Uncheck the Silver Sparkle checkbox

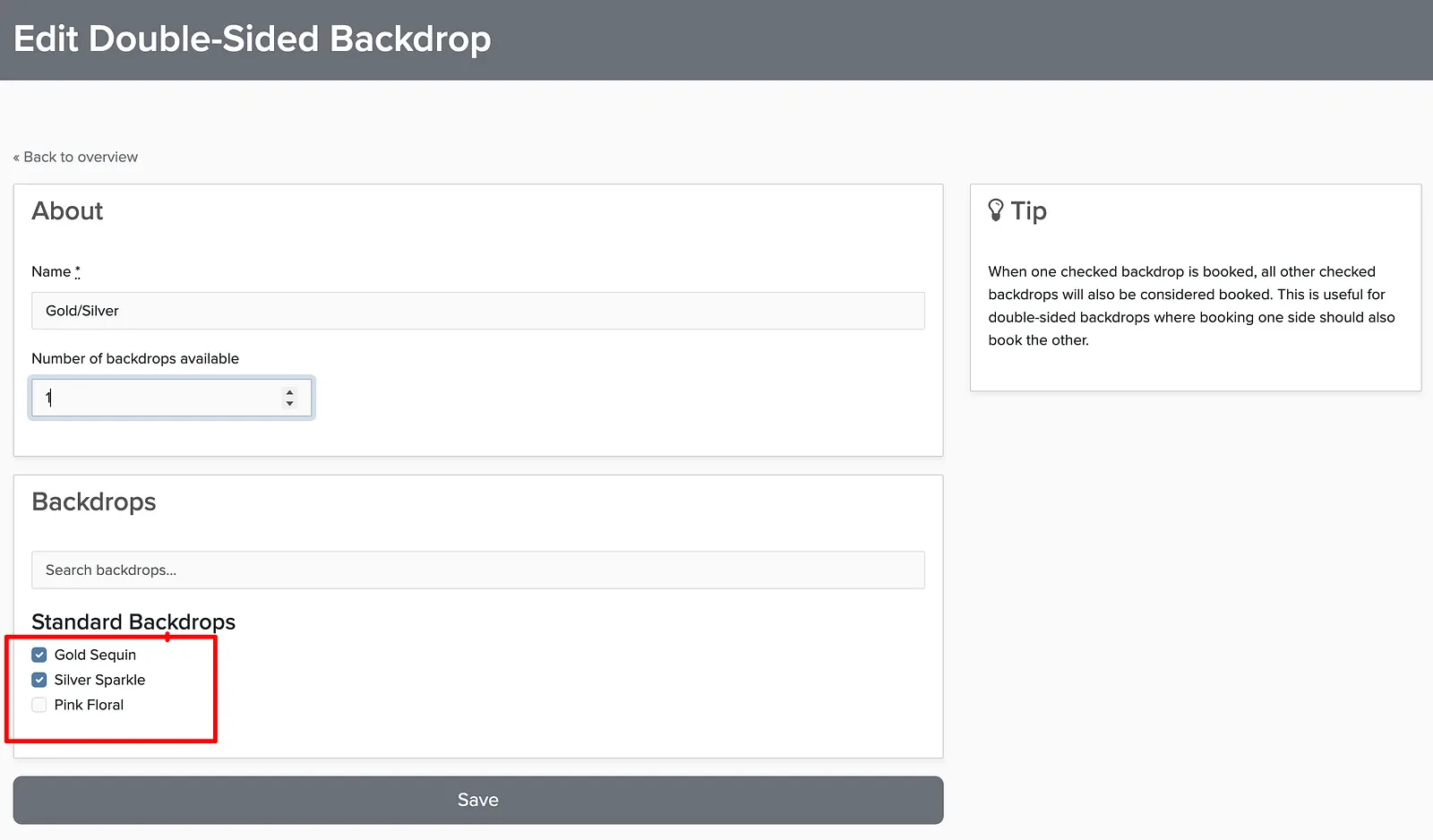pos(39,680)
